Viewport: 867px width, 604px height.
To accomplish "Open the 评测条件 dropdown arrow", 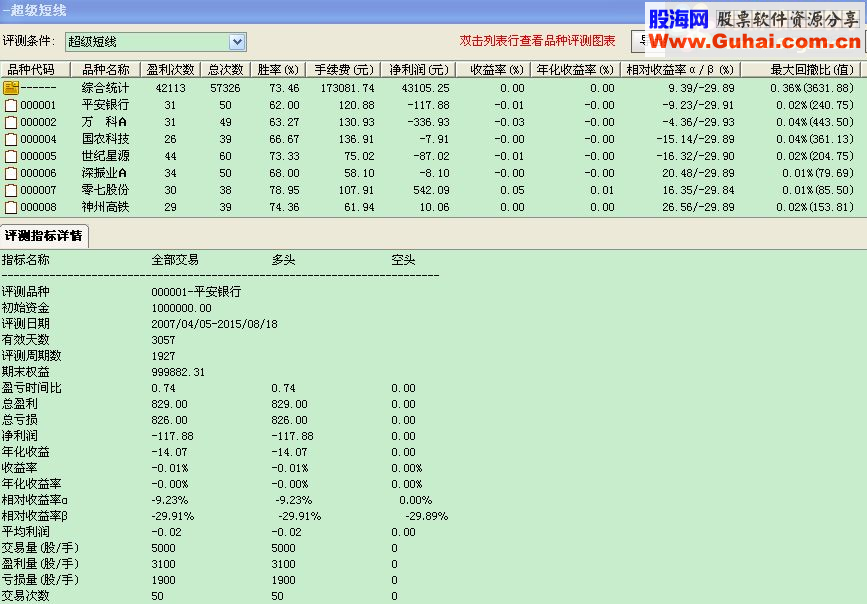I will [237, 42].
